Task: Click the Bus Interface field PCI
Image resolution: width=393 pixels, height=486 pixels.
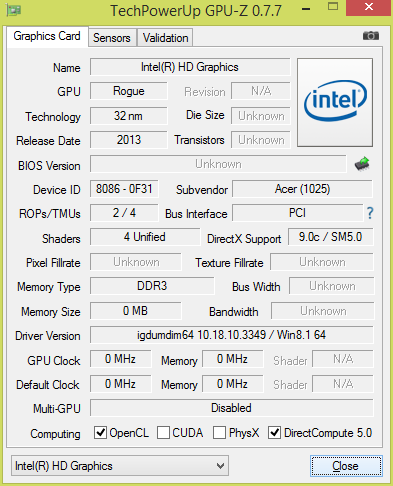Action: point(297,213)
